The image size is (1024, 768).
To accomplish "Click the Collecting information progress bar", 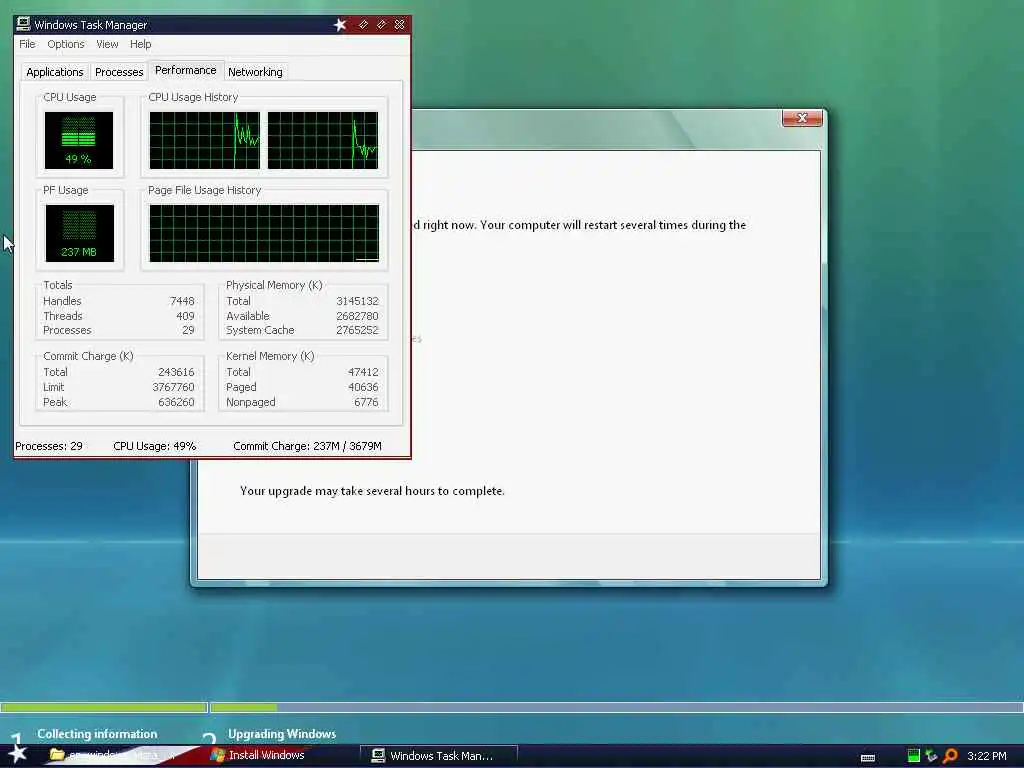I will point(104,707).
